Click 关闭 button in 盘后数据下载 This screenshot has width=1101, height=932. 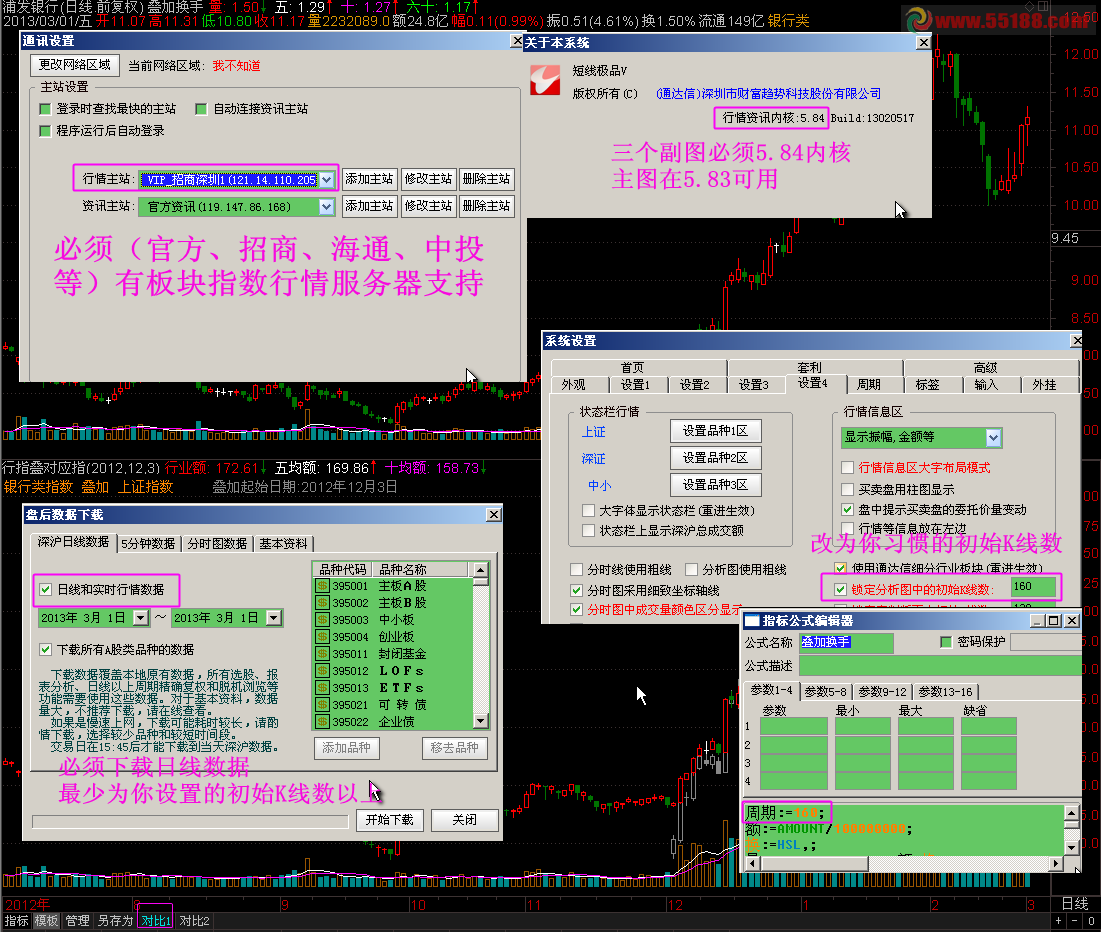465,820
